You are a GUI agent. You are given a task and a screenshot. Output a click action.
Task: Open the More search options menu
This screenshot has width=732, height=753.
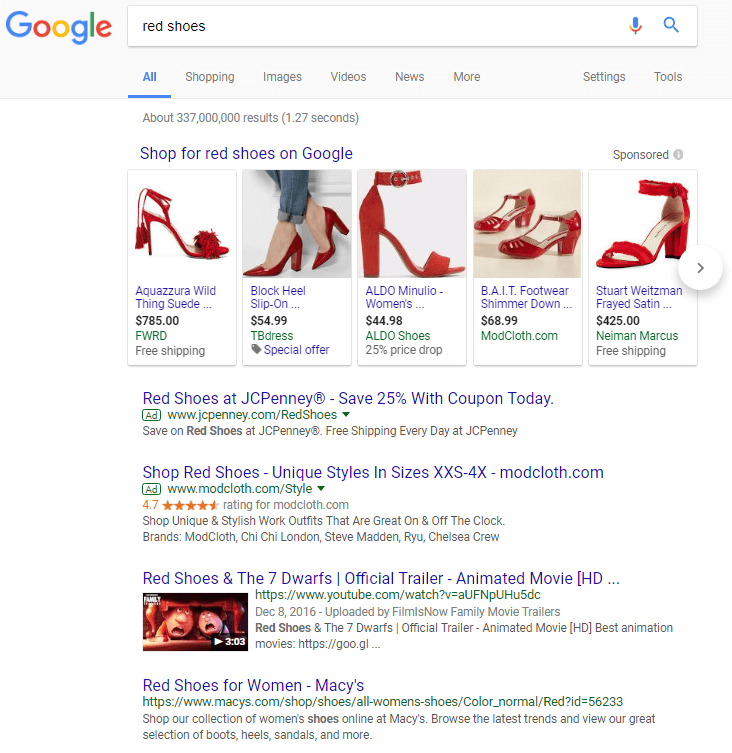[466, 77]
